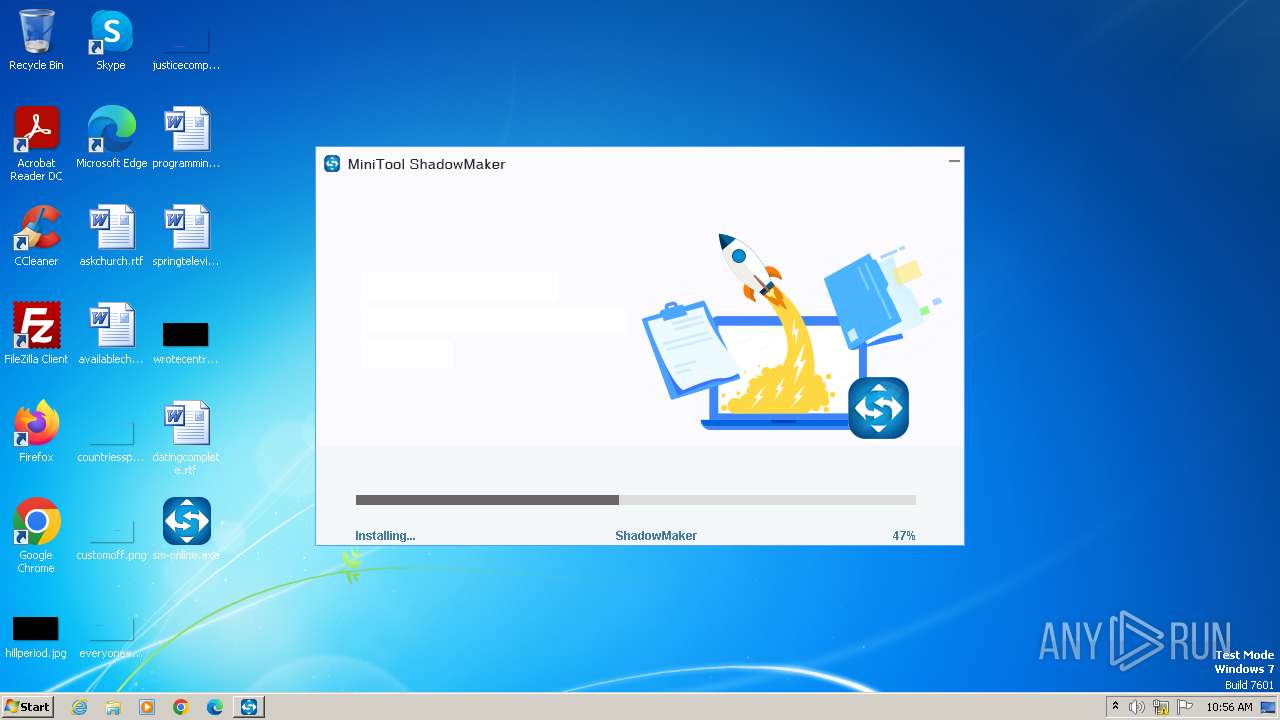
Task: Switch to ShadowMaker installer taskbar button
Action: (249, 707)
